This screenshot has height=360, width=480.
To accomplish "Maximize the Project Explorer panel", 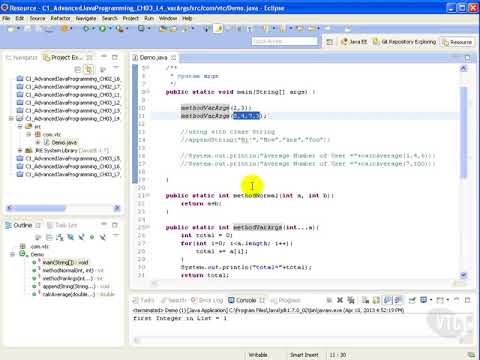I will tap(115, 57).
